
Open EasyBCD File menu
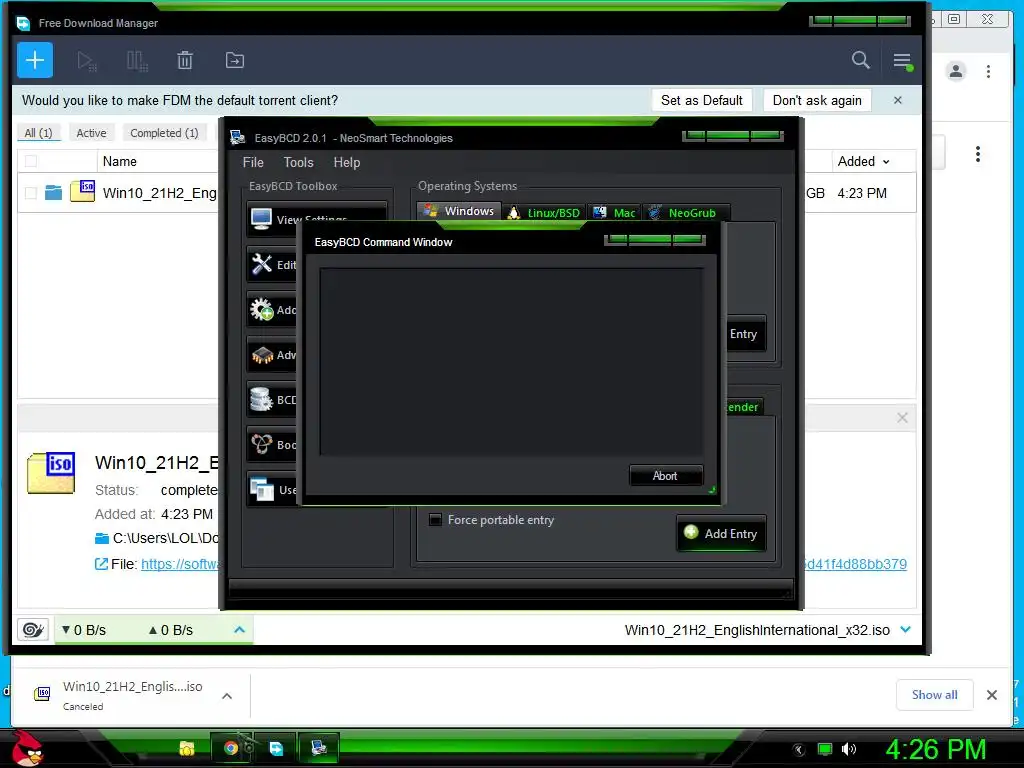253,162
